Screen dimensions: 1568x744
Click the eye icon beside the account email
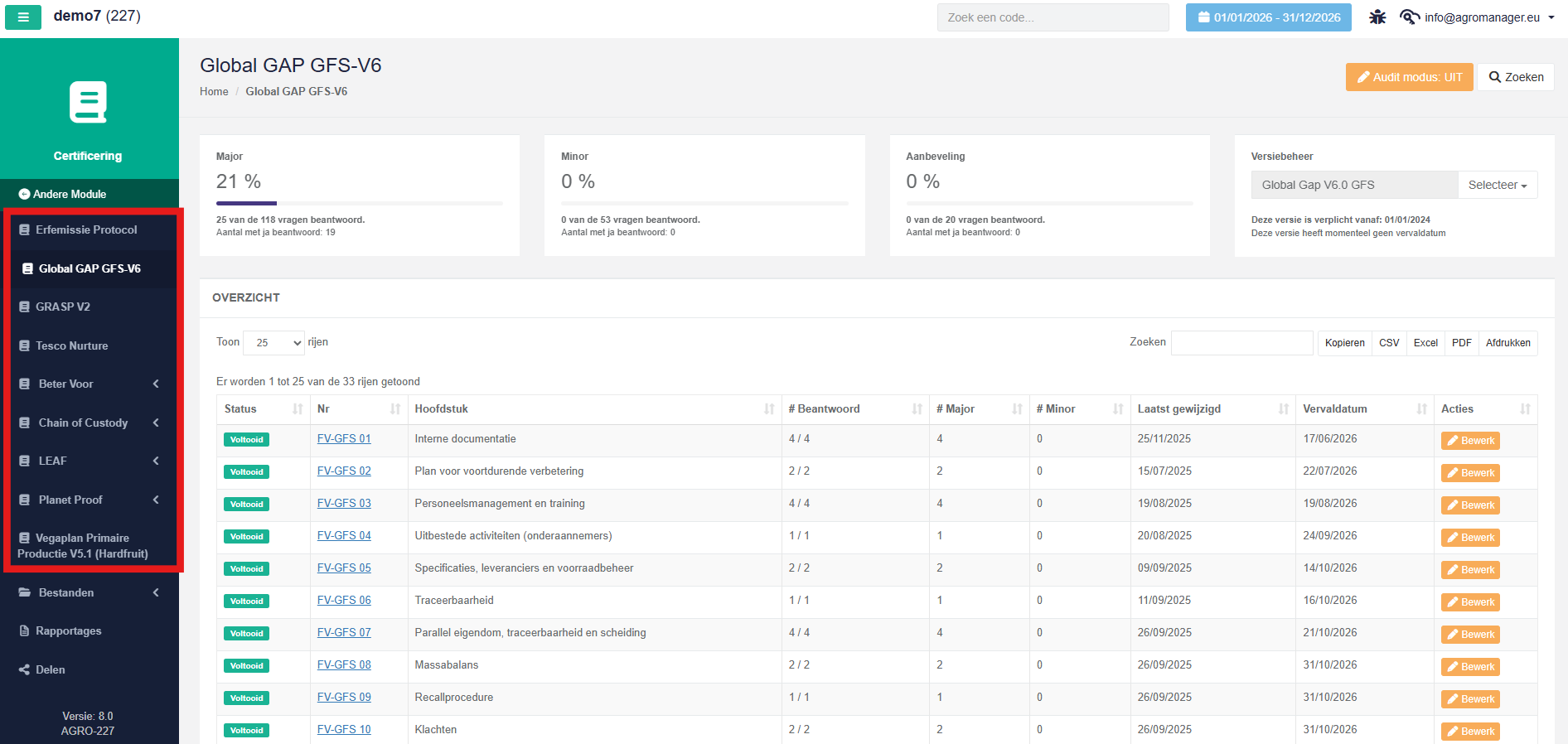click(1410, 17)
